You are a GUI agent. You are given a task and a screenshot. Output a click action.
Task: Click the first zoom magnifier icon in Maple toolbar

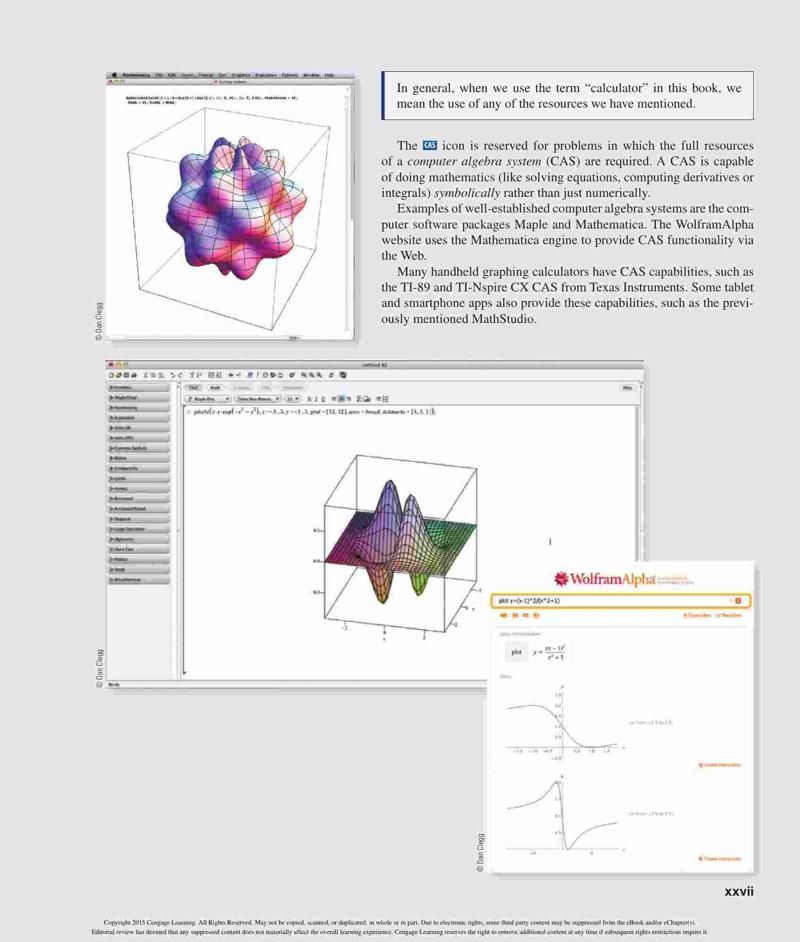point(304,375)
